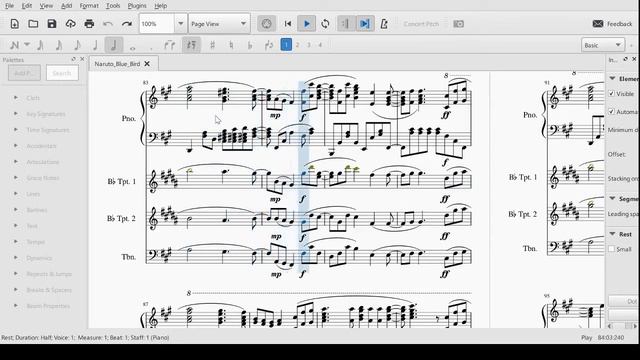Expand the Clefs palette
Image resolution: width=640 pixels, height=360 pixels.
(16, 98)
